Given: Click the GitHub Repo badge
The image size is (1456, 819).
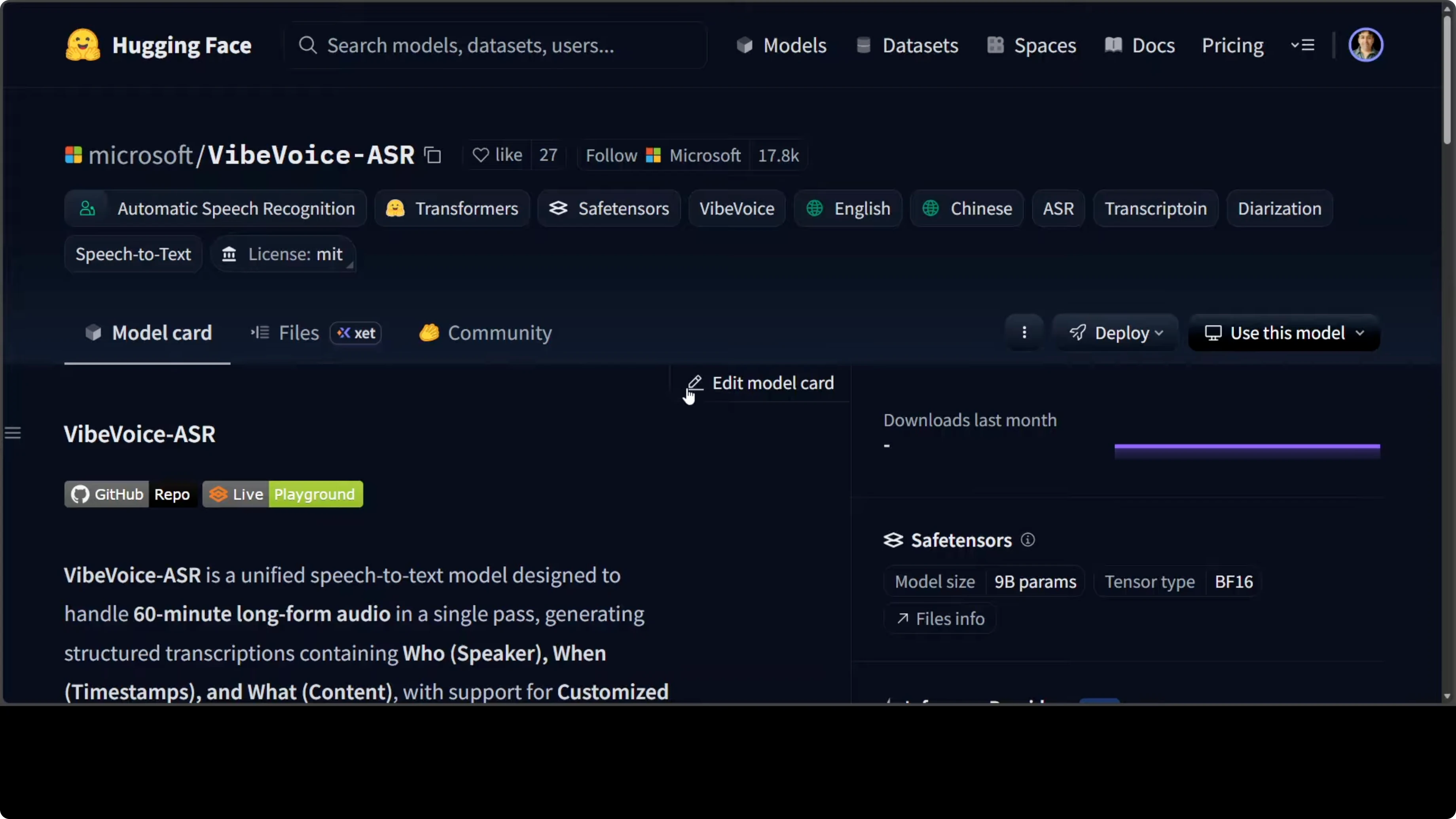Looking at the screenshot, I should click(130, 494).
